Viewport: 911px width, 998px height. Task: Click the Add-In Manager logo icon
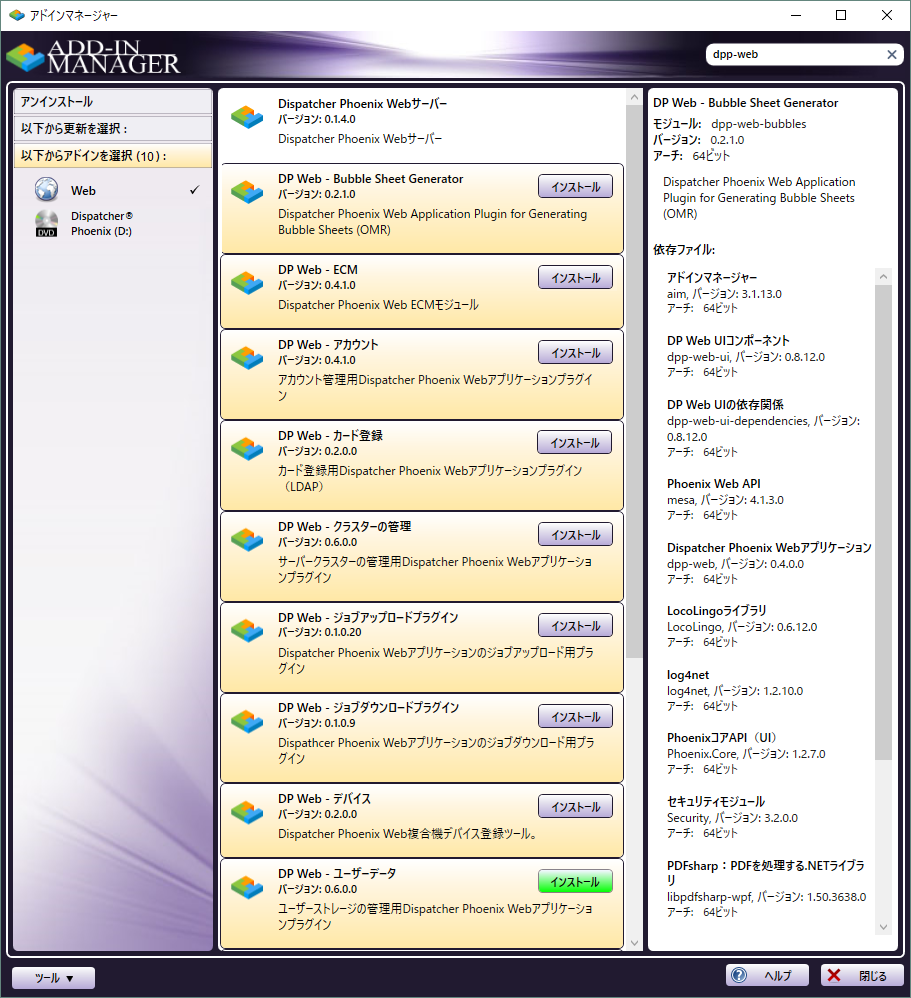click(x=25, y=57)
